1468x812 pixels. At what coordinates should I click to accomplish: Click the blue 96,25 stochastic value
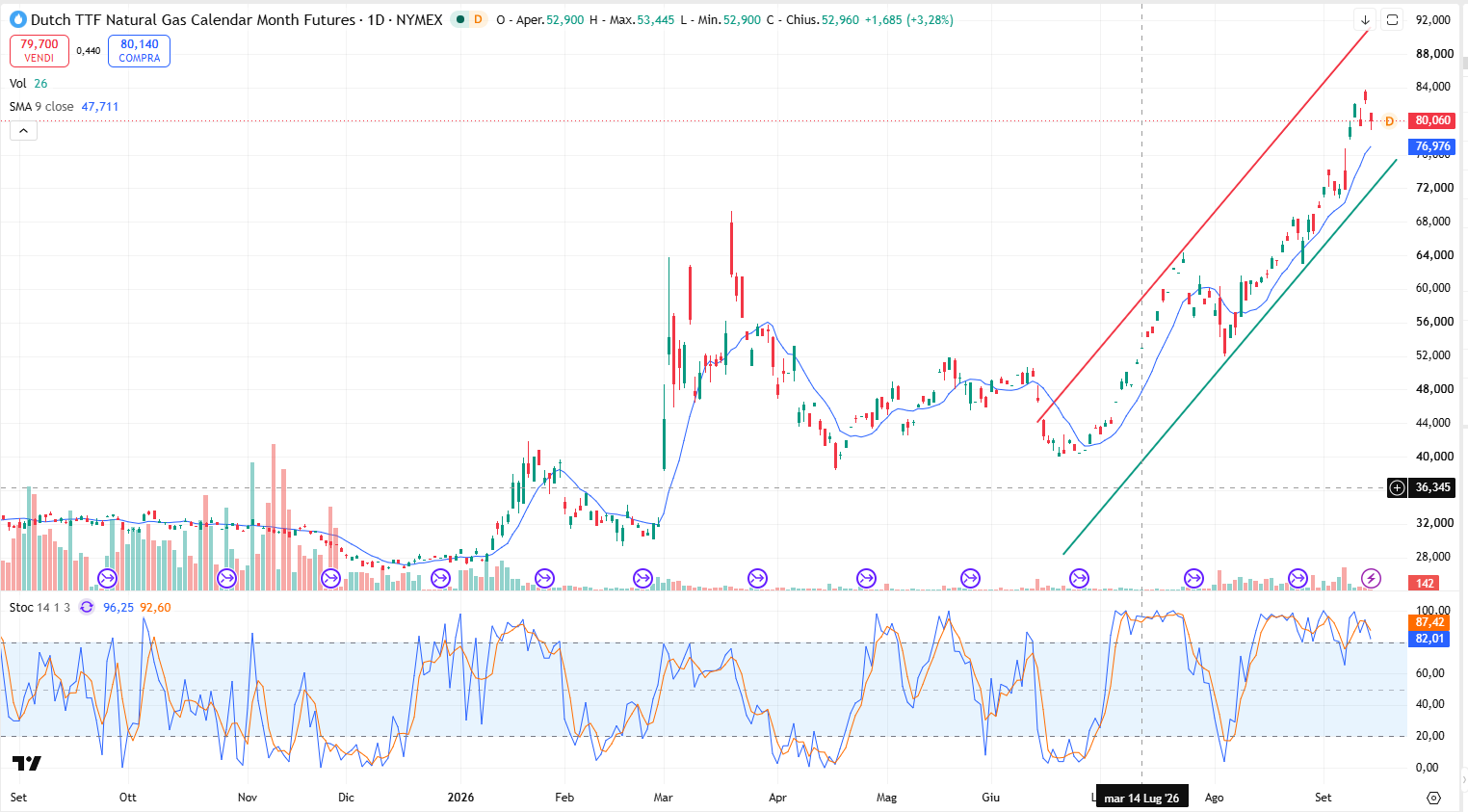pyautogui.click(x=118, y=608)
